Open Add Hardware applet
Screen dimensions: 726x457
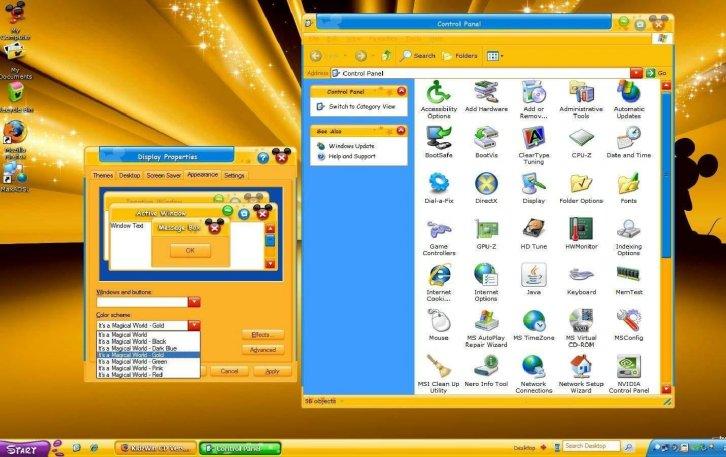(x=486, y=96)
